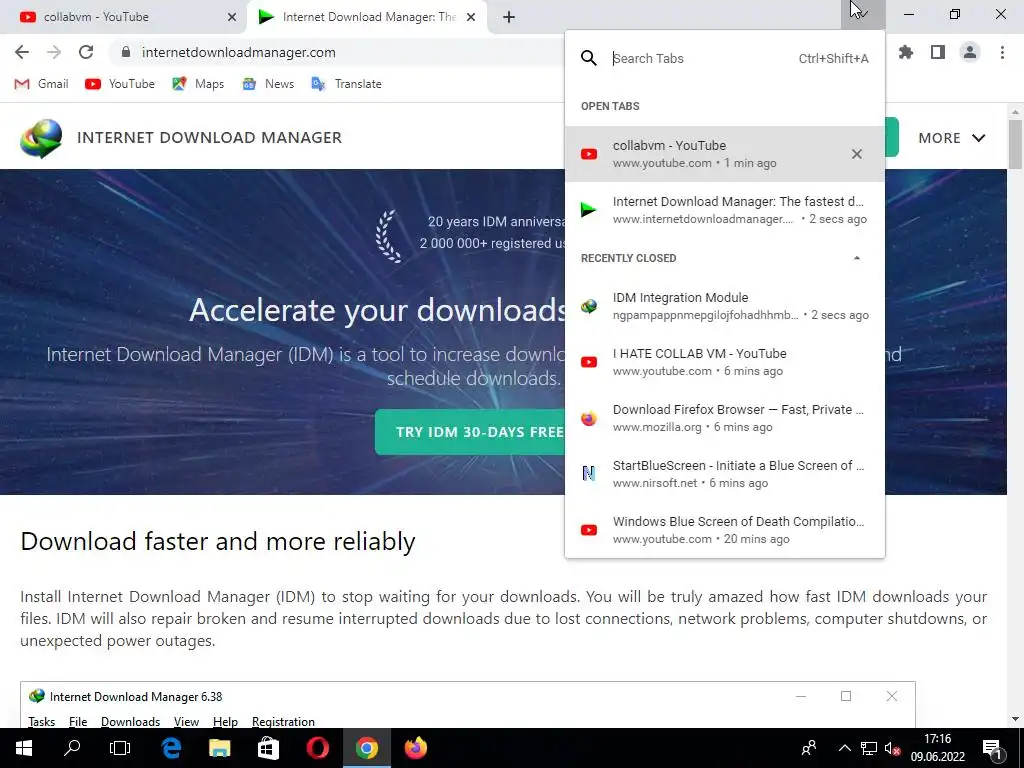
Task: Reload the page with the refresh icon
Action: pos(86,52)
